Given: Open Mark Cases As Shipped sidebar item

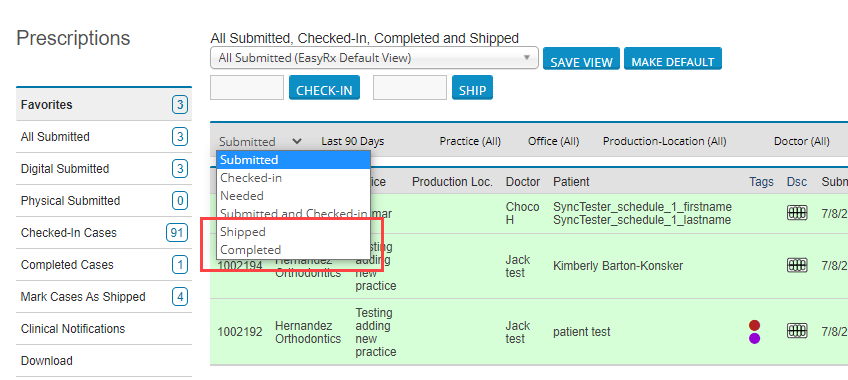Looking at the screenshot, I should click(x=104, y=297).
